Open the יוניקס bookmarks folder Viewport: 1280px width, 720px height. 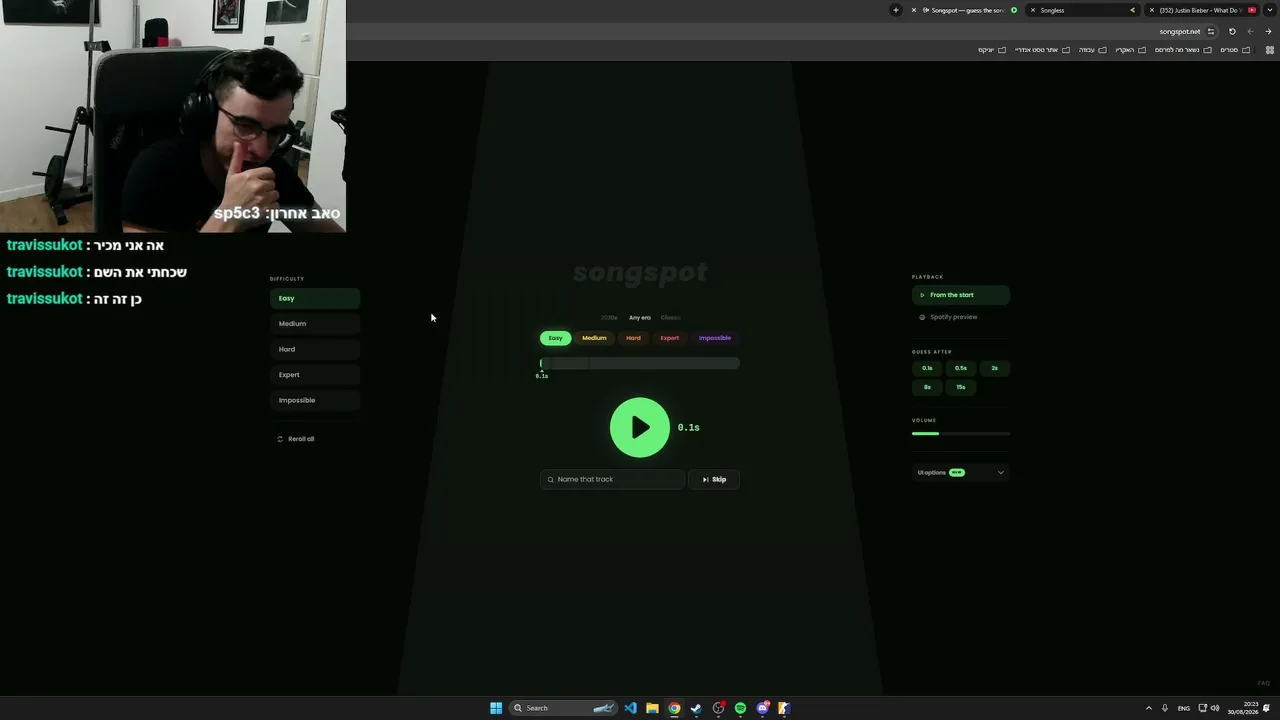coord(992,50)
